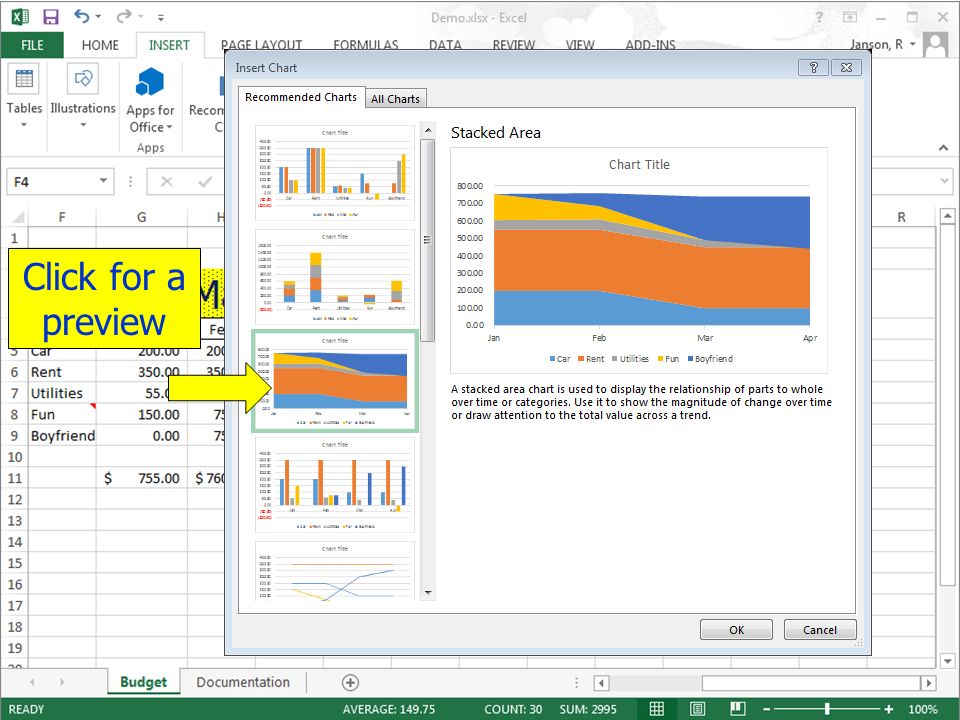Select the line chart thumbnail
960x720 pixels.
pos(335,571)
